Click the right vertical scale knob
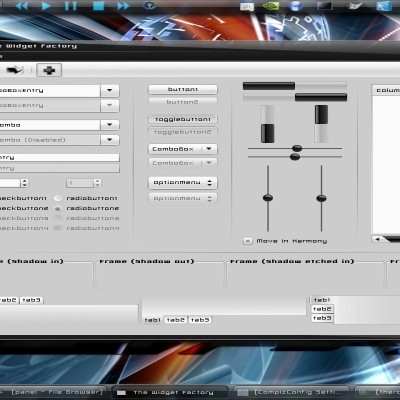 321,198
